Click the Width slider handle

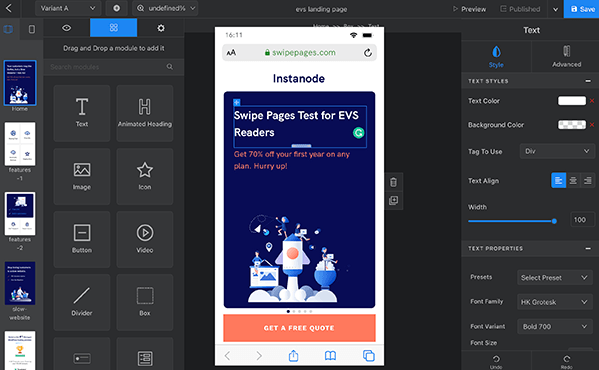pos(554,221)
